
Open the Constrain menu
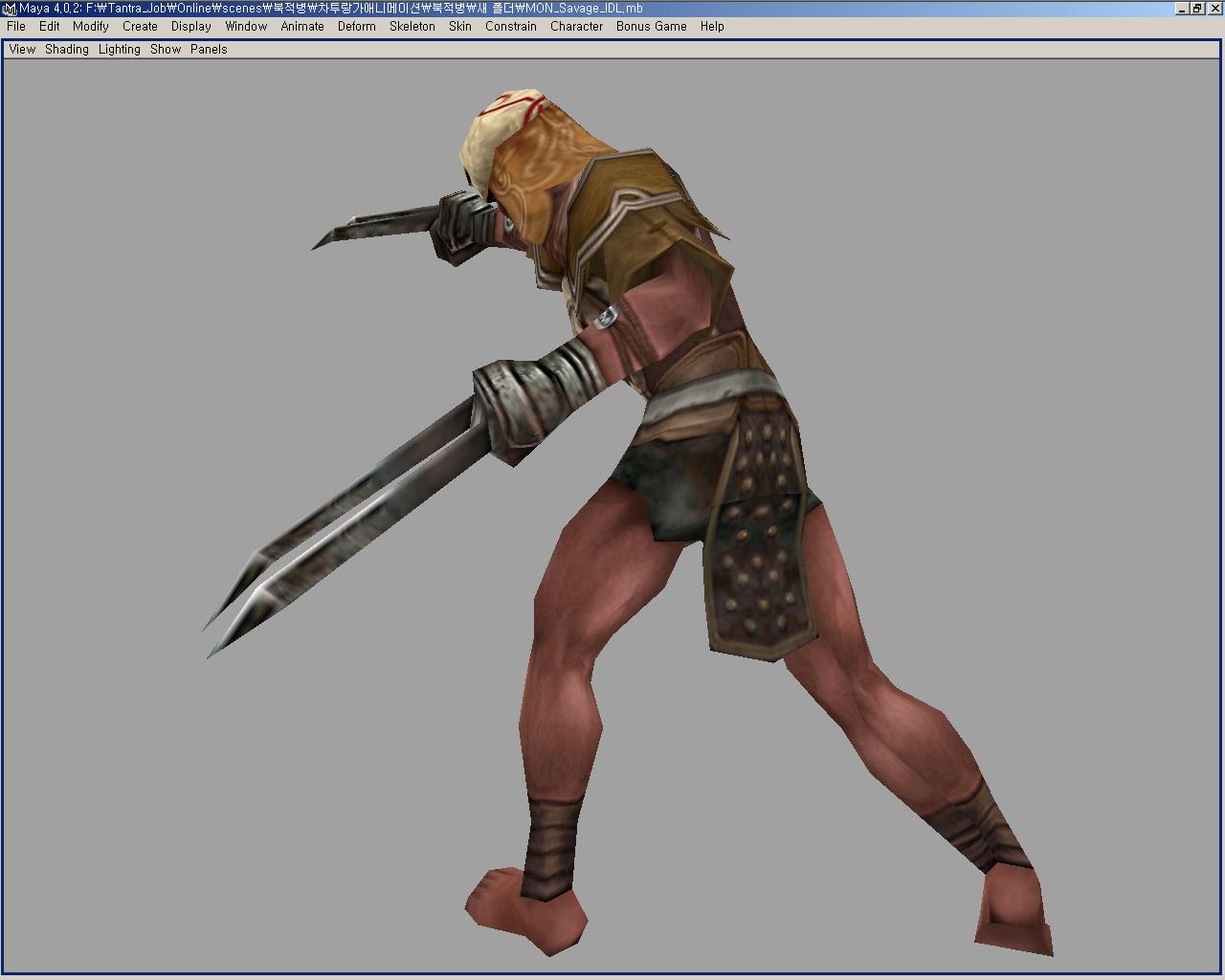511,27
